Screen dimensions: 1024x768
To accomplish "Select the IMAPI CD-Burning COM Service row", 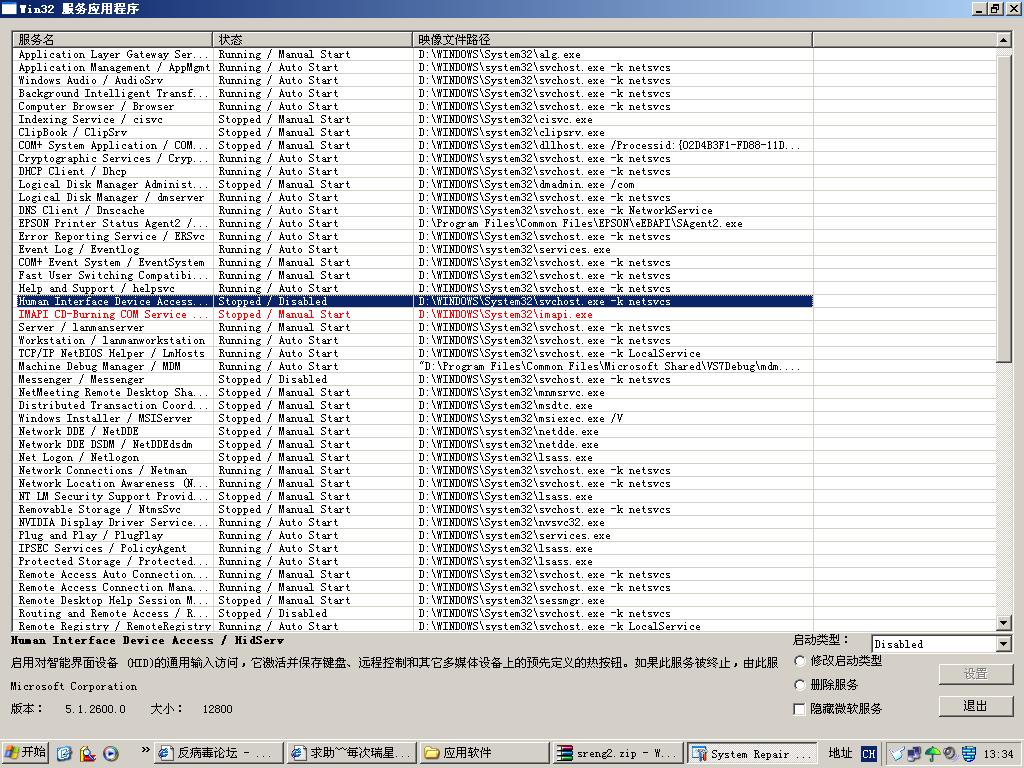I will [x=114, y=314].
